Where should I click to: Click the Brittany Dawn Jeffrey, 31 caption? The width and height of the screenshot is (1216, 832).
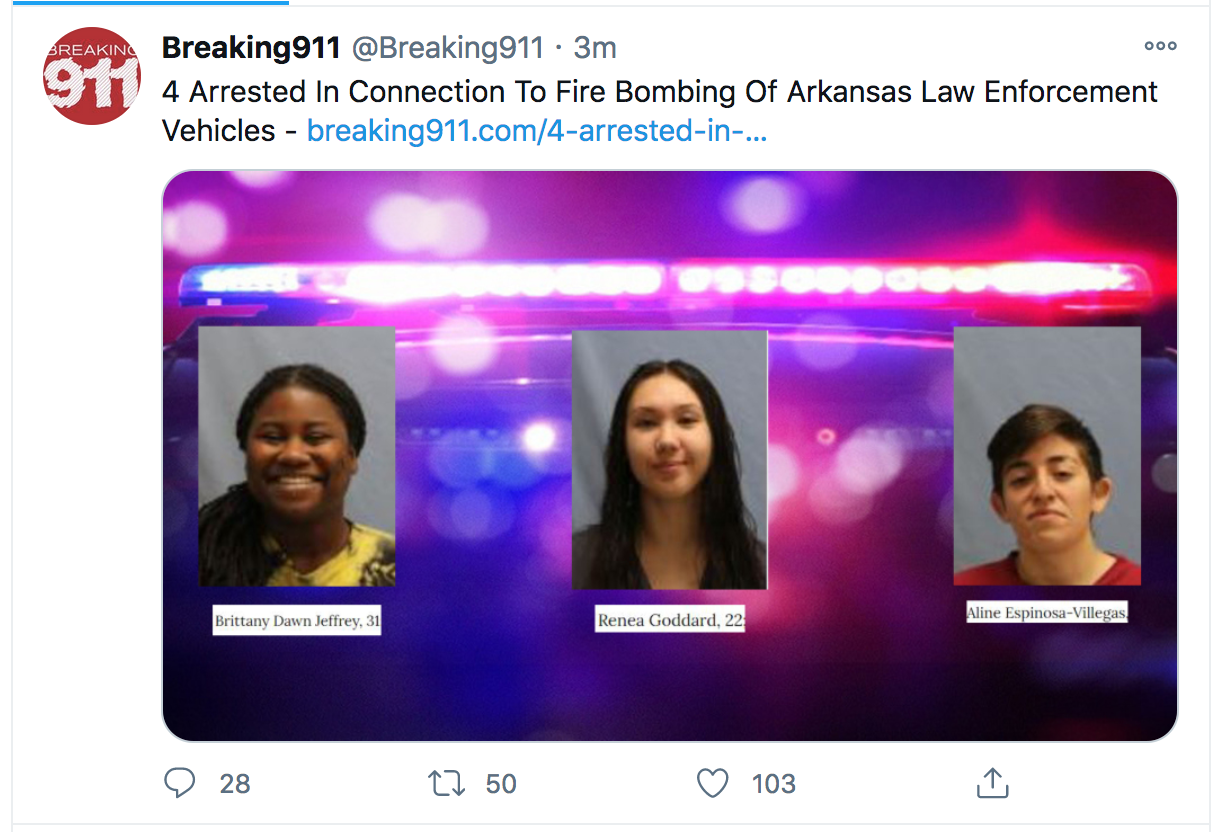click(x=297, y=620)
